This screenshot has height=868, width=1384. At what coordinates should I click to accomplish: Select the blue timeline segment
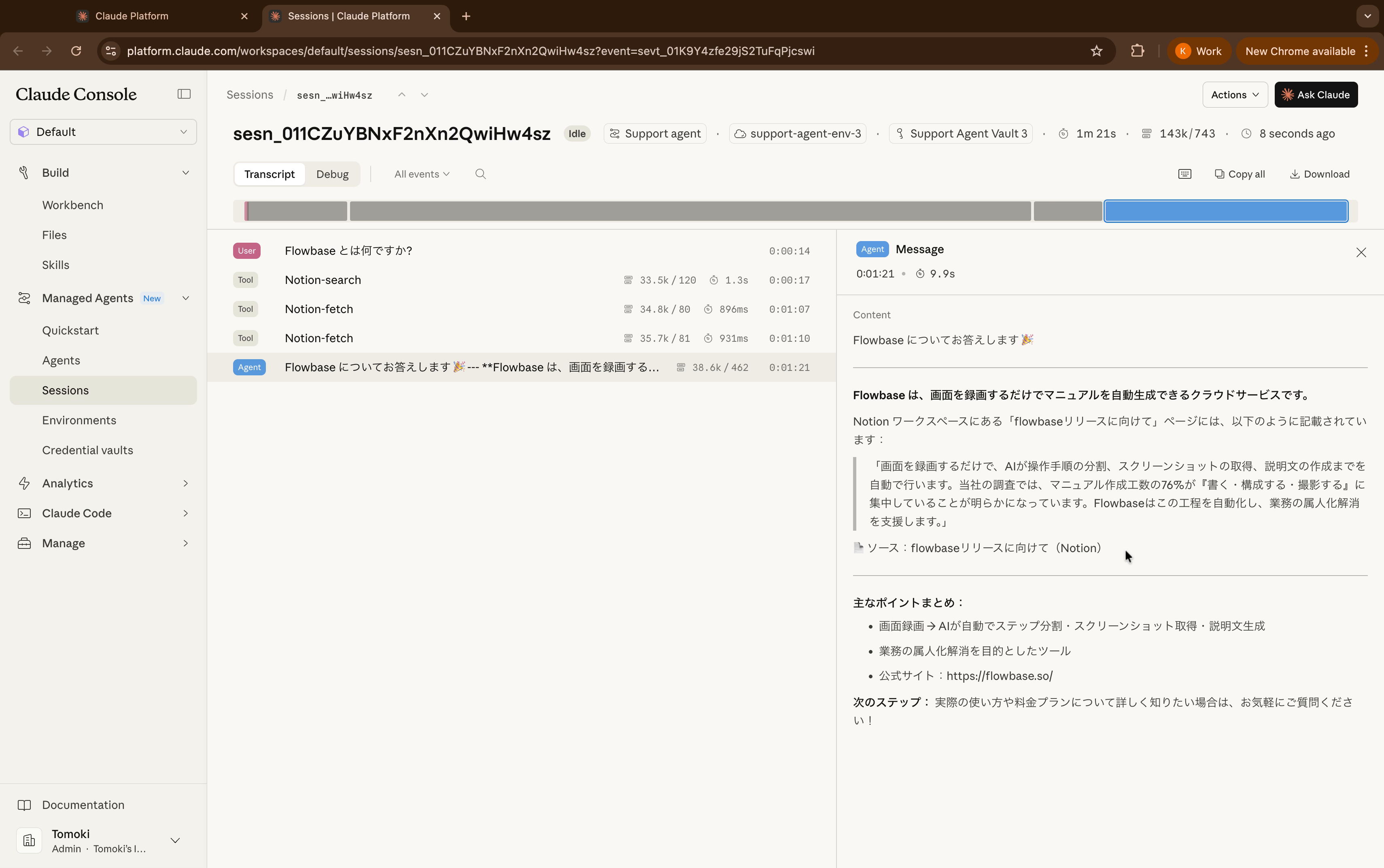point(1226,211)
